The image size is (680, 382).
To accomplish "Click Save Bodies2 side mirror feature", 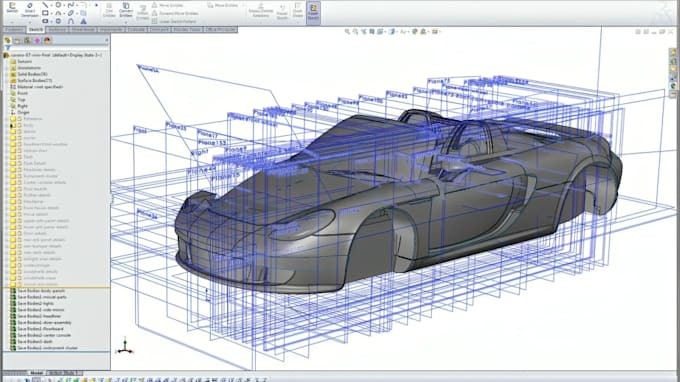I will [x=37, y=310].
